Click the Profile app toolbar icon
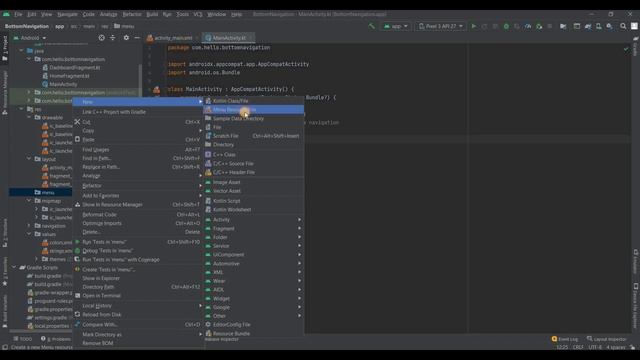The image size is (640, 360). pos(528,26)
